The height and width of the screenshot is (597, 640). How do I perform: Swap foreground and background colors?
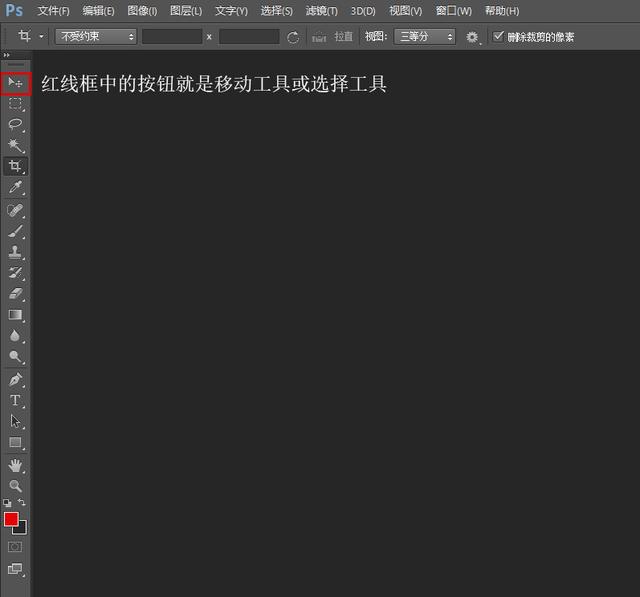click(x=22, y=502)
